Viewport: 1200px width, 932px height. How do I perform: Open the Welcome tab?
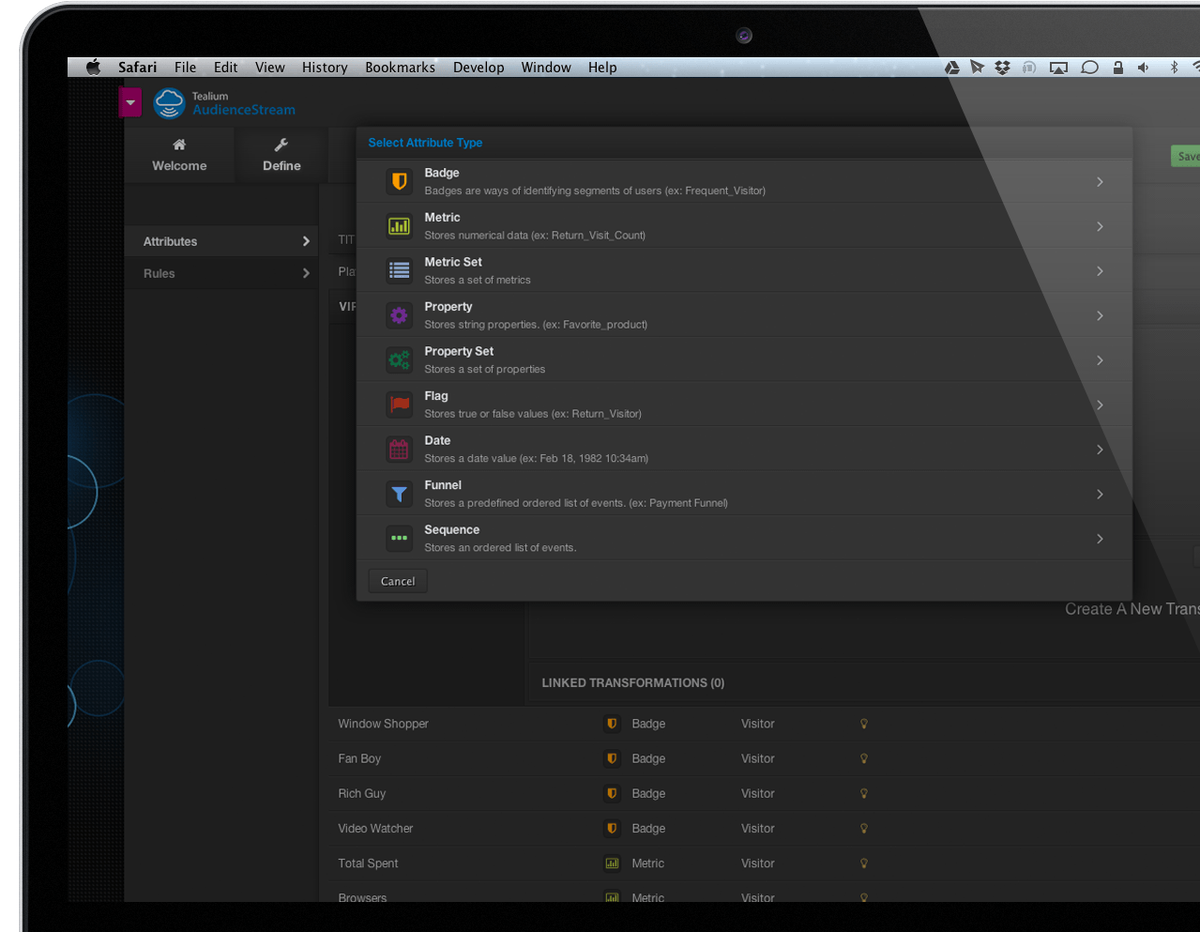(179, 155)
